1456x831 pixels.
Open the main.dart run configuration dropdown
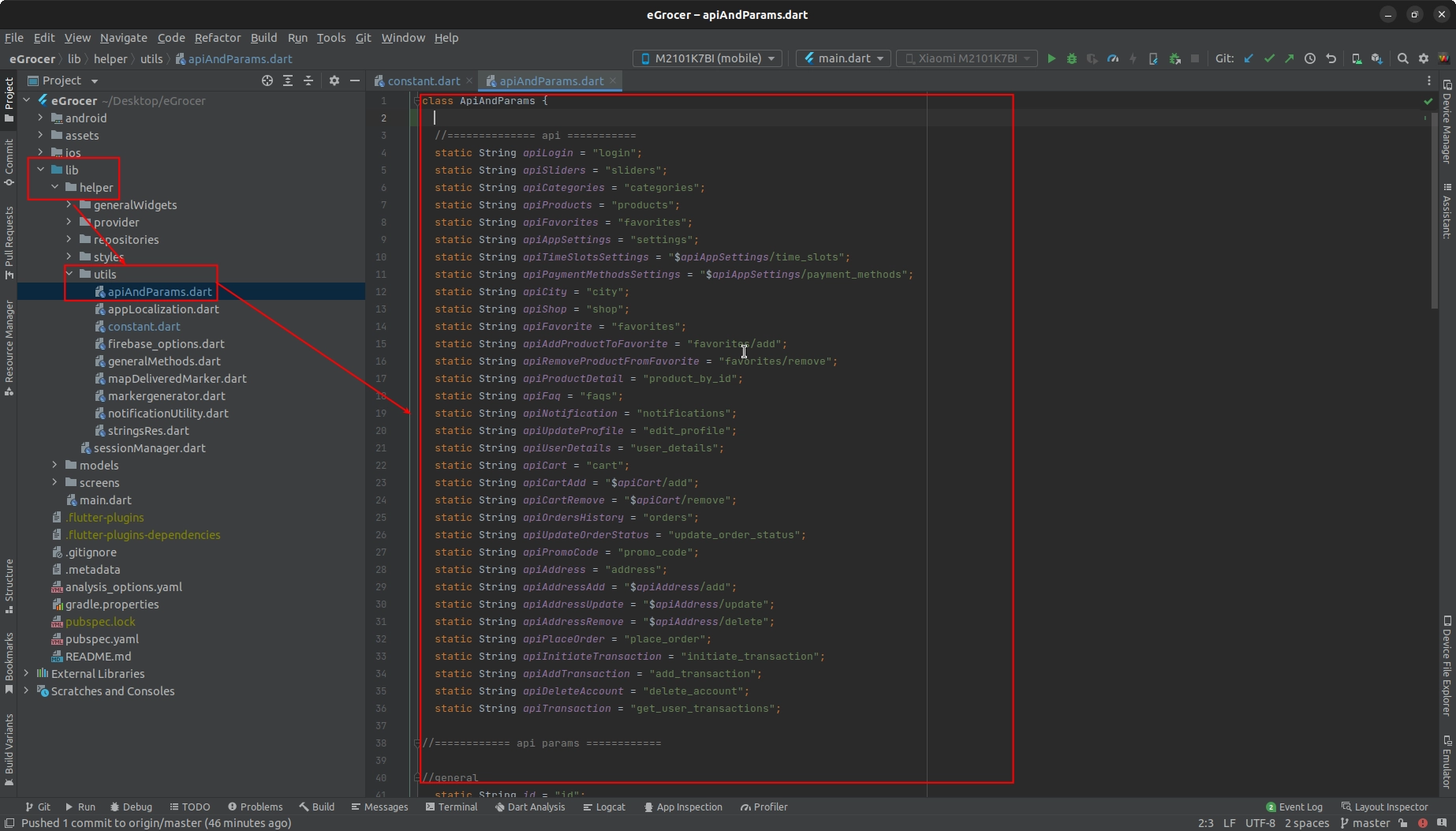point(843,58)
